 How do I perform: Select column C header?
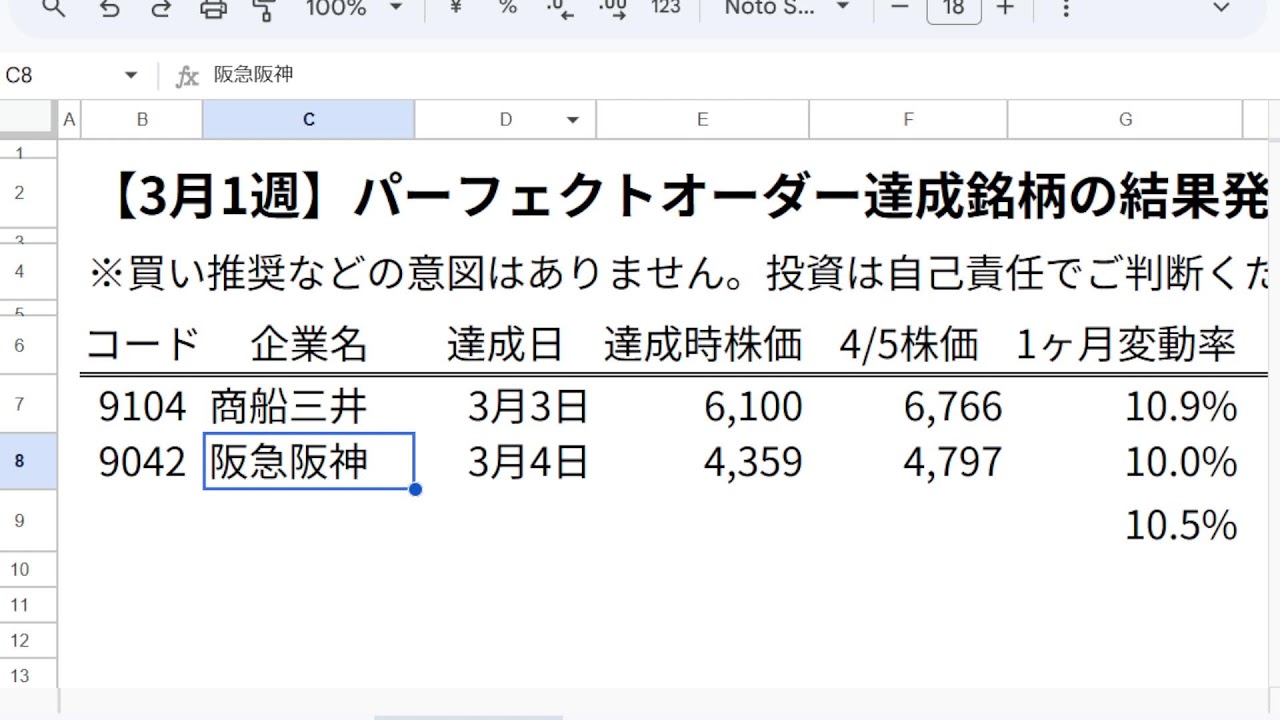point(309,119)
